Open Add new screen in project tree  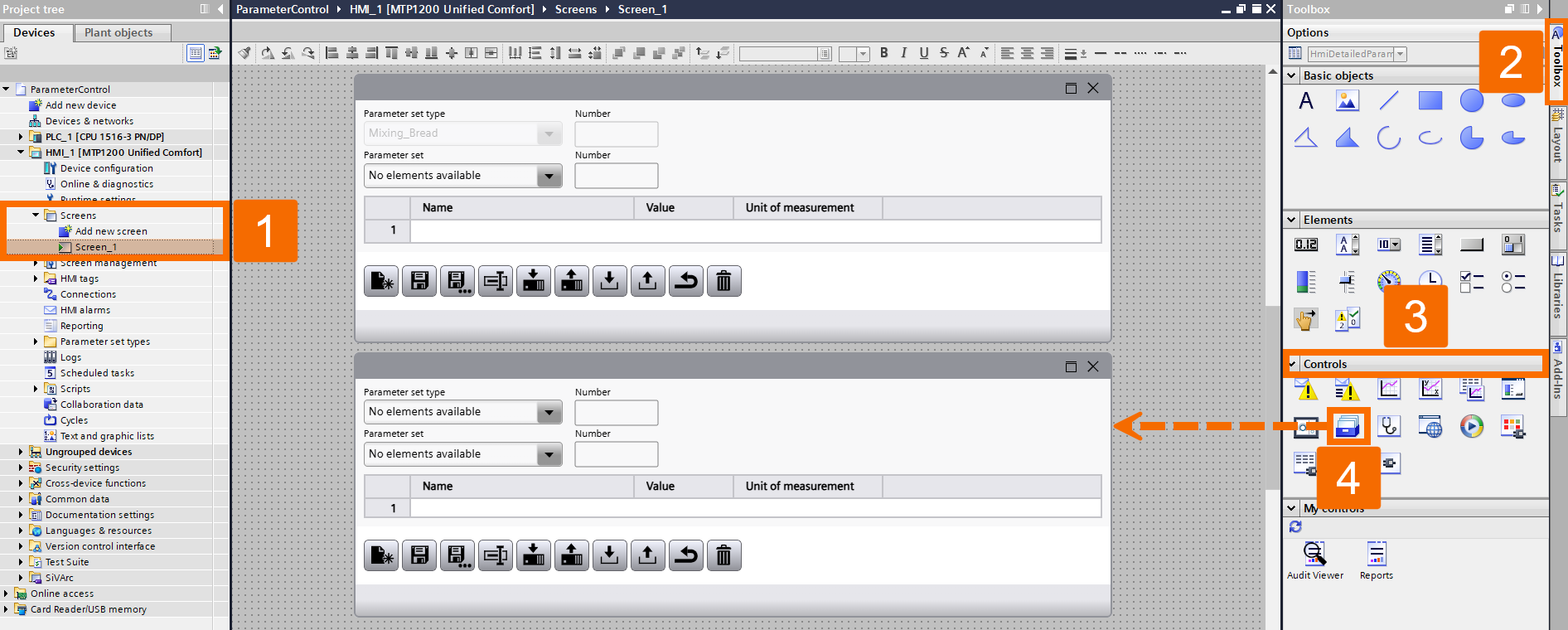pyautogui.click(x=111, y=231)
